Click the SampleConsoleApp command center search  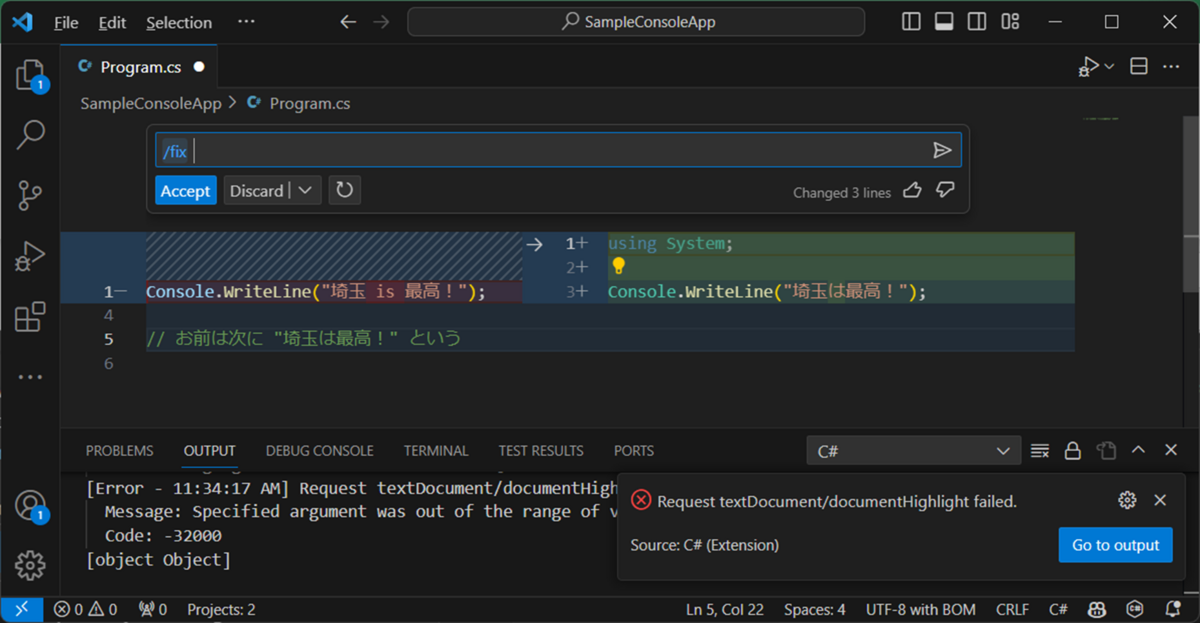[x=636, y=22]
